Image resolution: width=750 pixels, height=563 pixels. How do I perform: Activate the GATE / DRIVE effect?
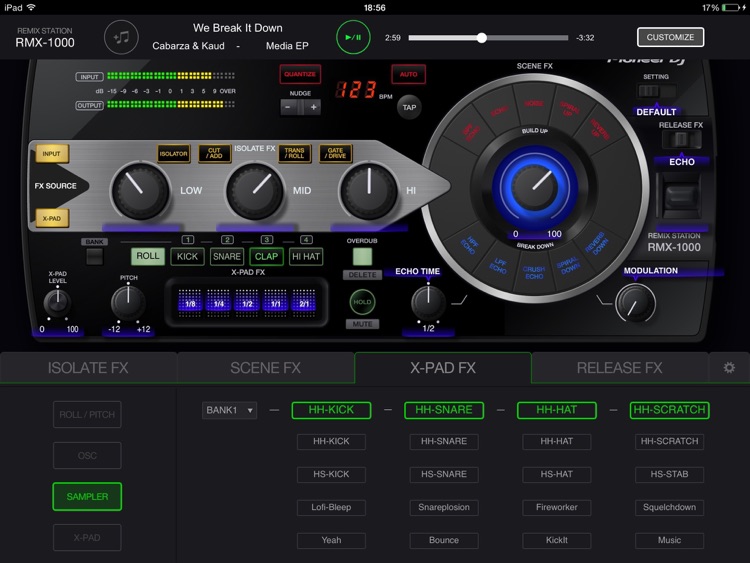click(336, 154)
